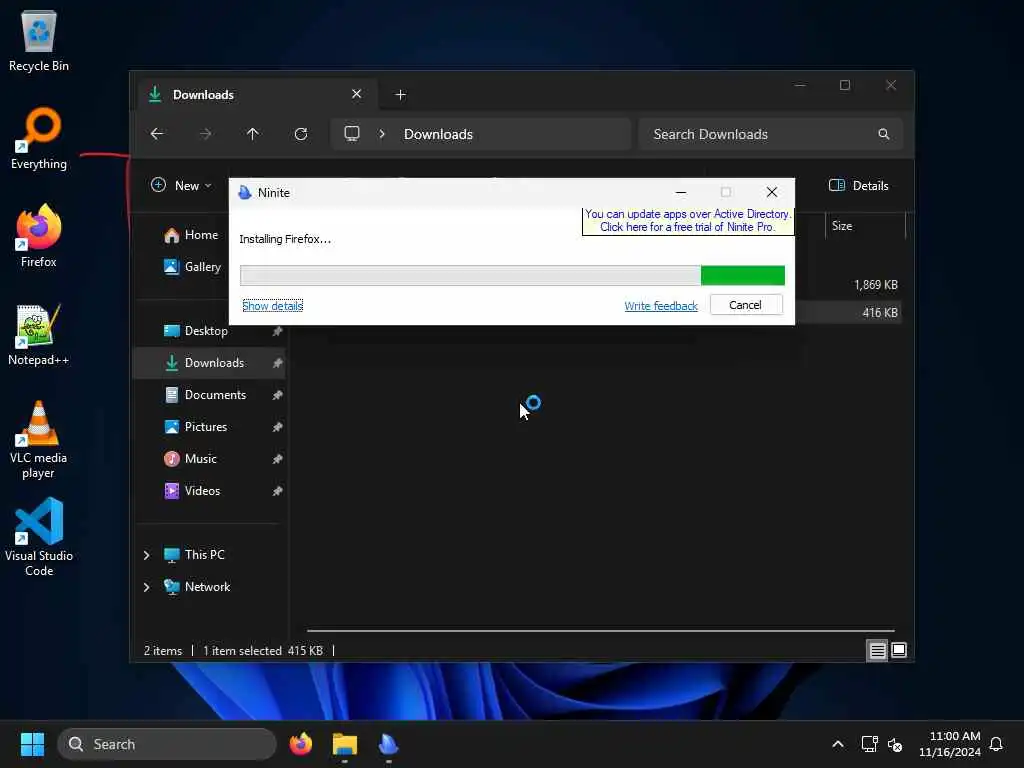Close the Ninite dialog
The image size is (1024, 768).
point(772,193)
